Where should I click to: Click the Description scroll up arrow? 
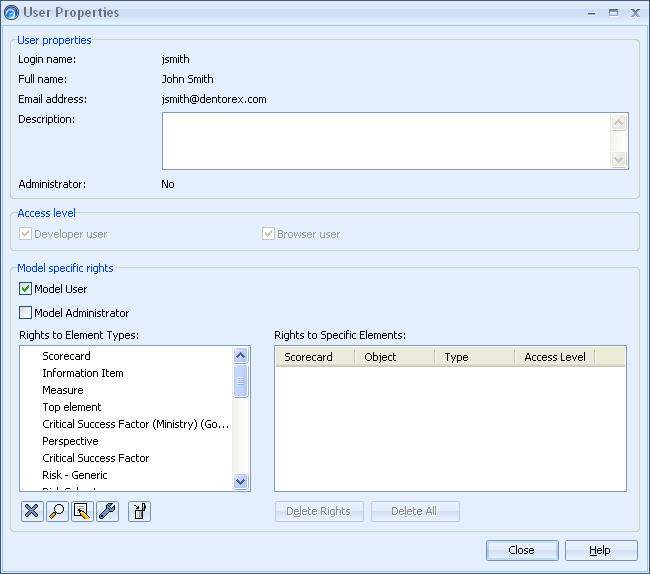pyautogui.click(x=618, y=122)
